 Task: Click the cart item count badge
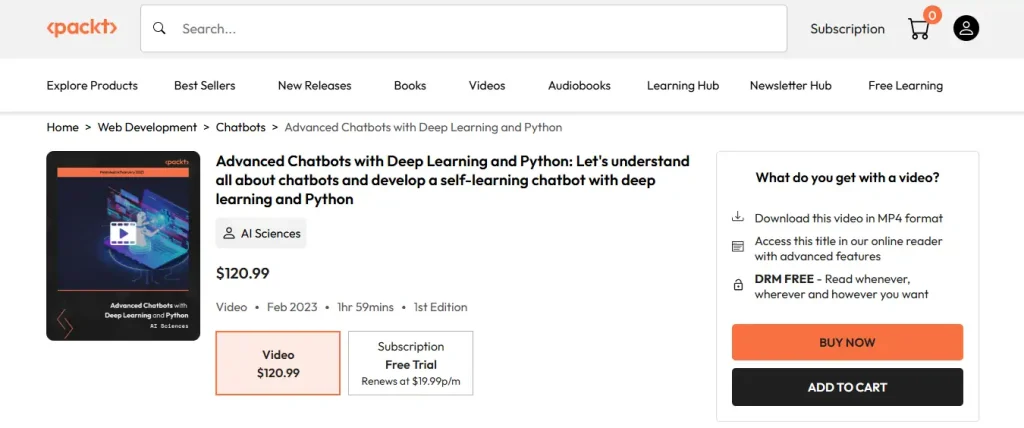[x=933, y=14]
